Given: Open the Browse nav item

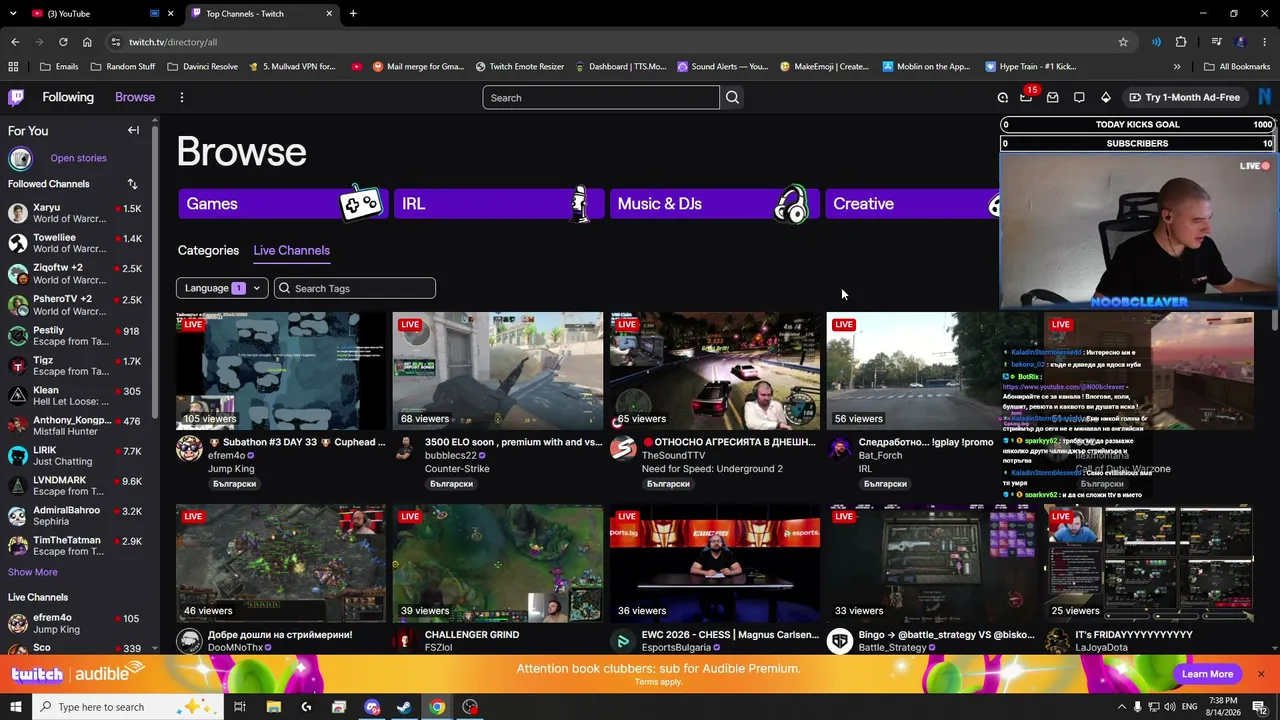Looking at the screenshot, I should tap(135, 97).
